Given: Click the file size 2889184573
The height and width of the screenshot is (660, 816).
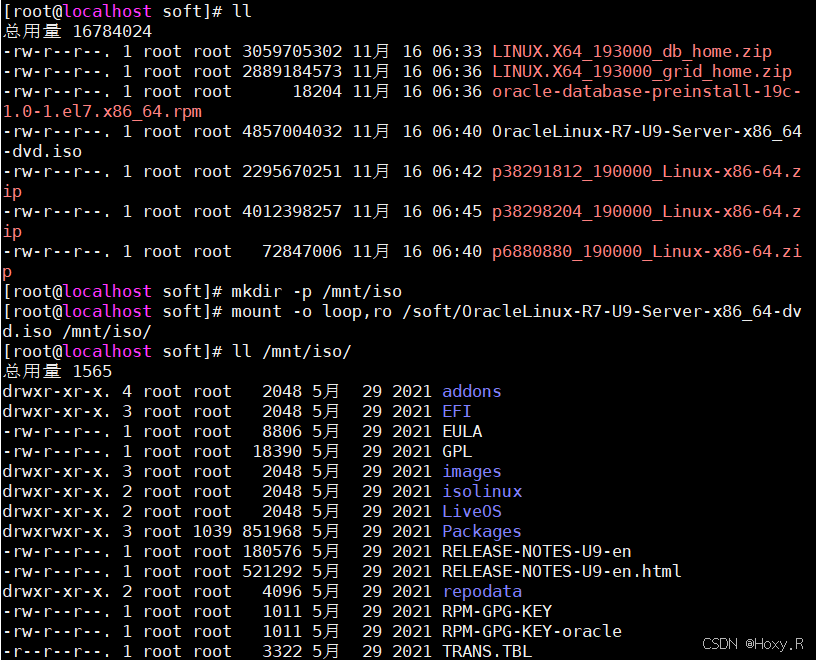Looking at the screenshot, I should point(292,71).
